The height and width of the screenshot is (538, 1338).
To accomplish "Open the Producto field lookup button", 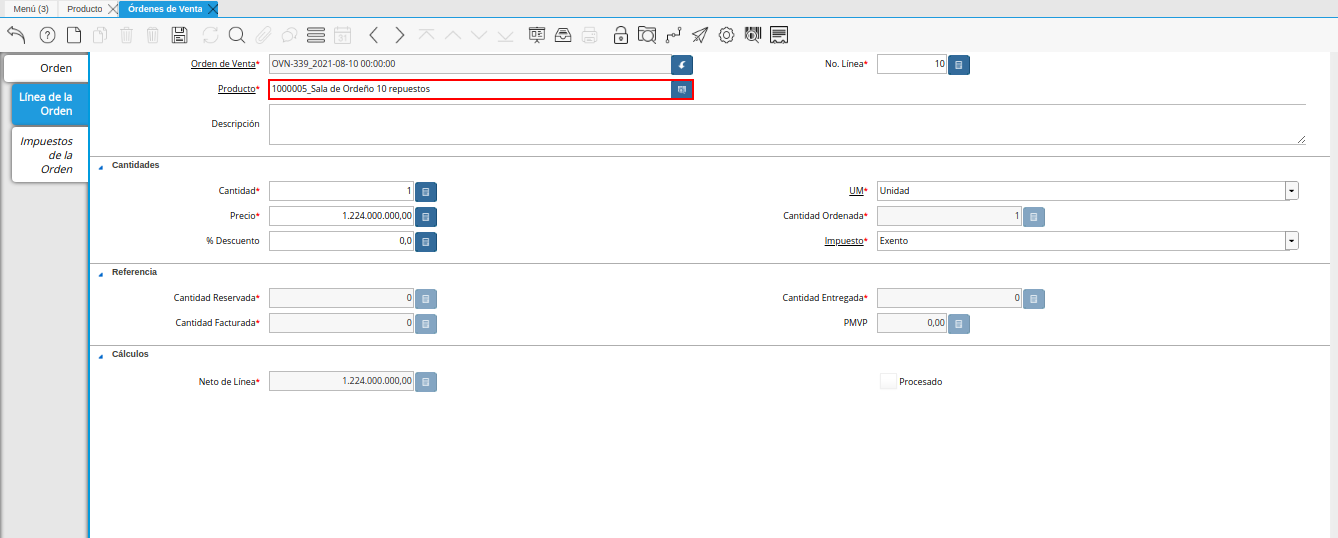I will click(x=681, y=89).
